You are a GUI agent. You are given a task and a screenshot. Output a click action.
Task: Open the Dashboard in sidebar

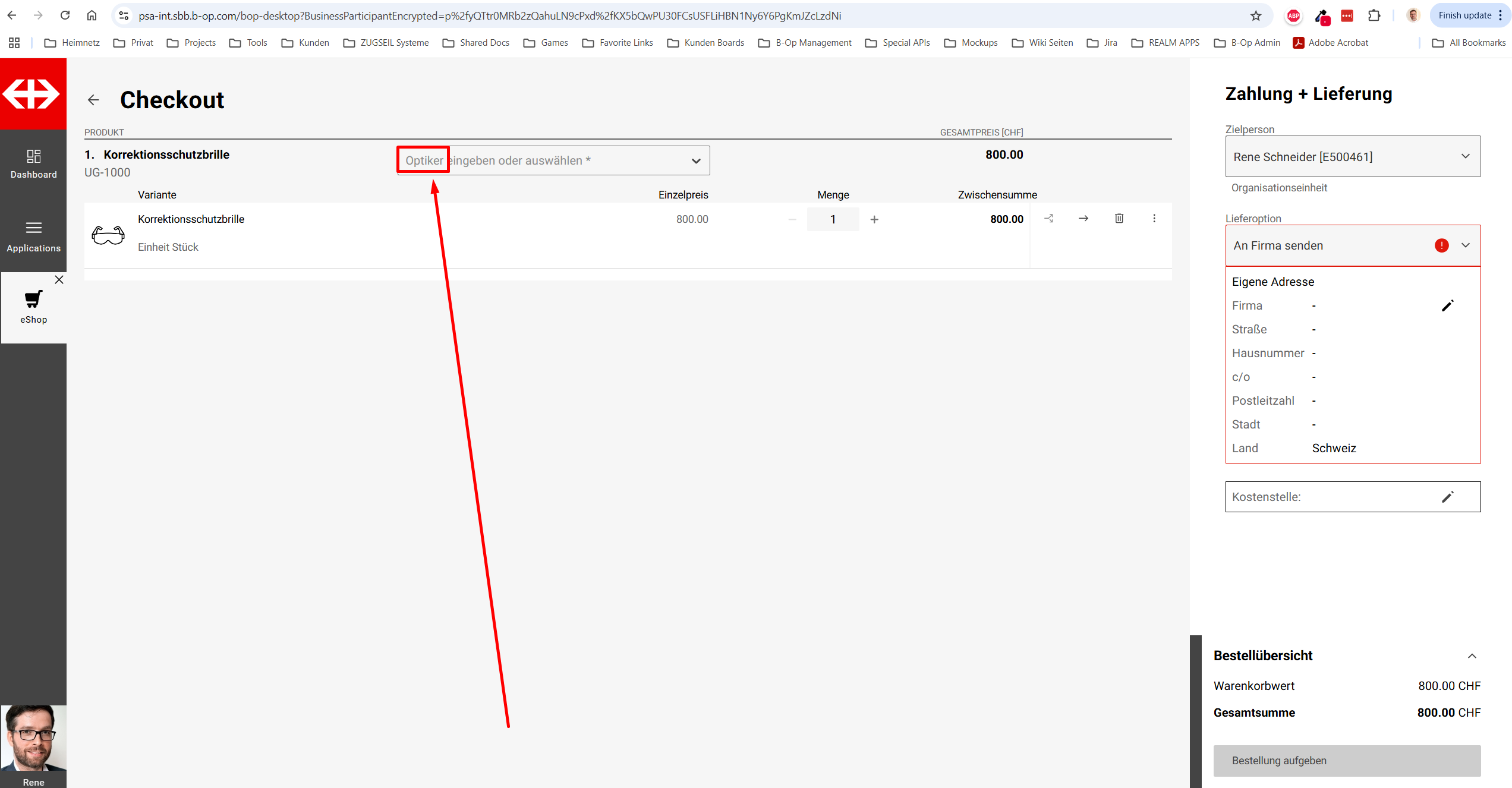tap(34, 164)
